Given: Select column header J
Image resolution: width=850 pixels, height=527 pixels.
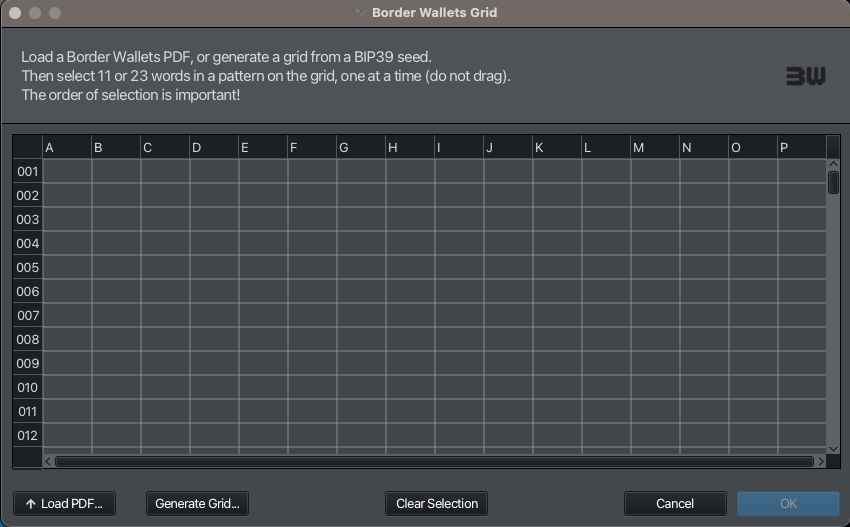Looking at the screenshot, I should 508,147.
